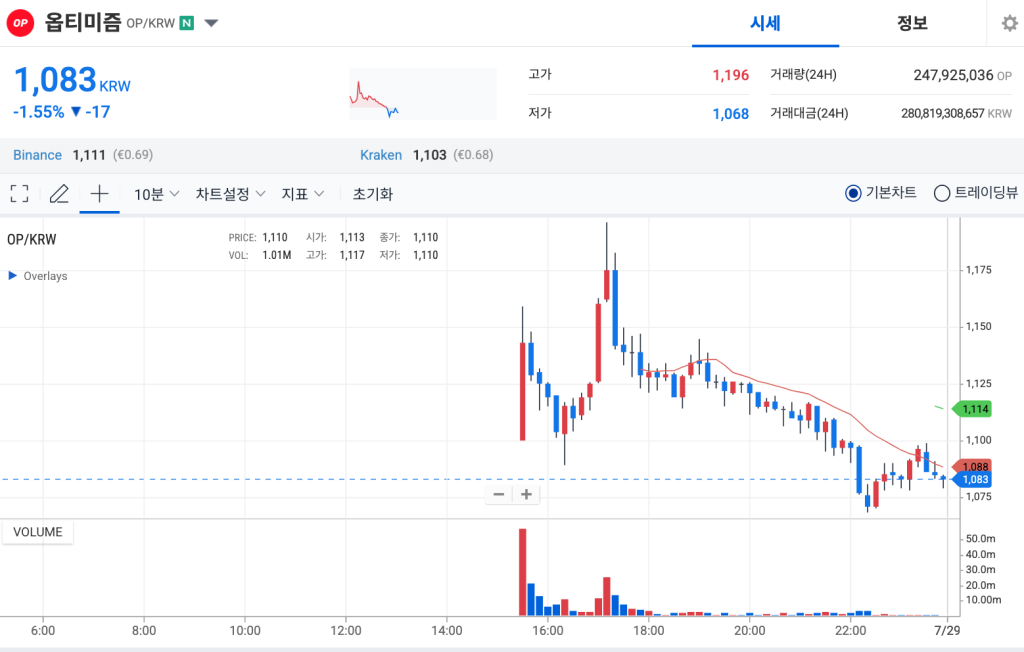Click the 고가 value 1,196
Viewport: 1024px width, 652px height.
731,75
